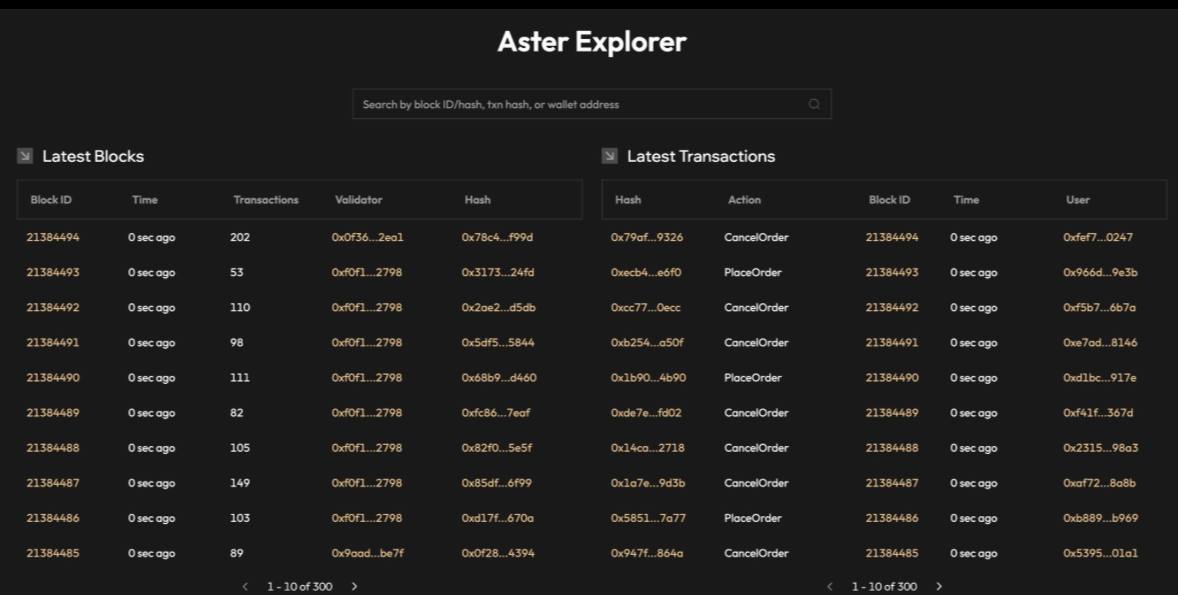Open transaction hash 0xecb4...e6f0
The height and width of the screenshot is (595, 1178).
[646, 272]
